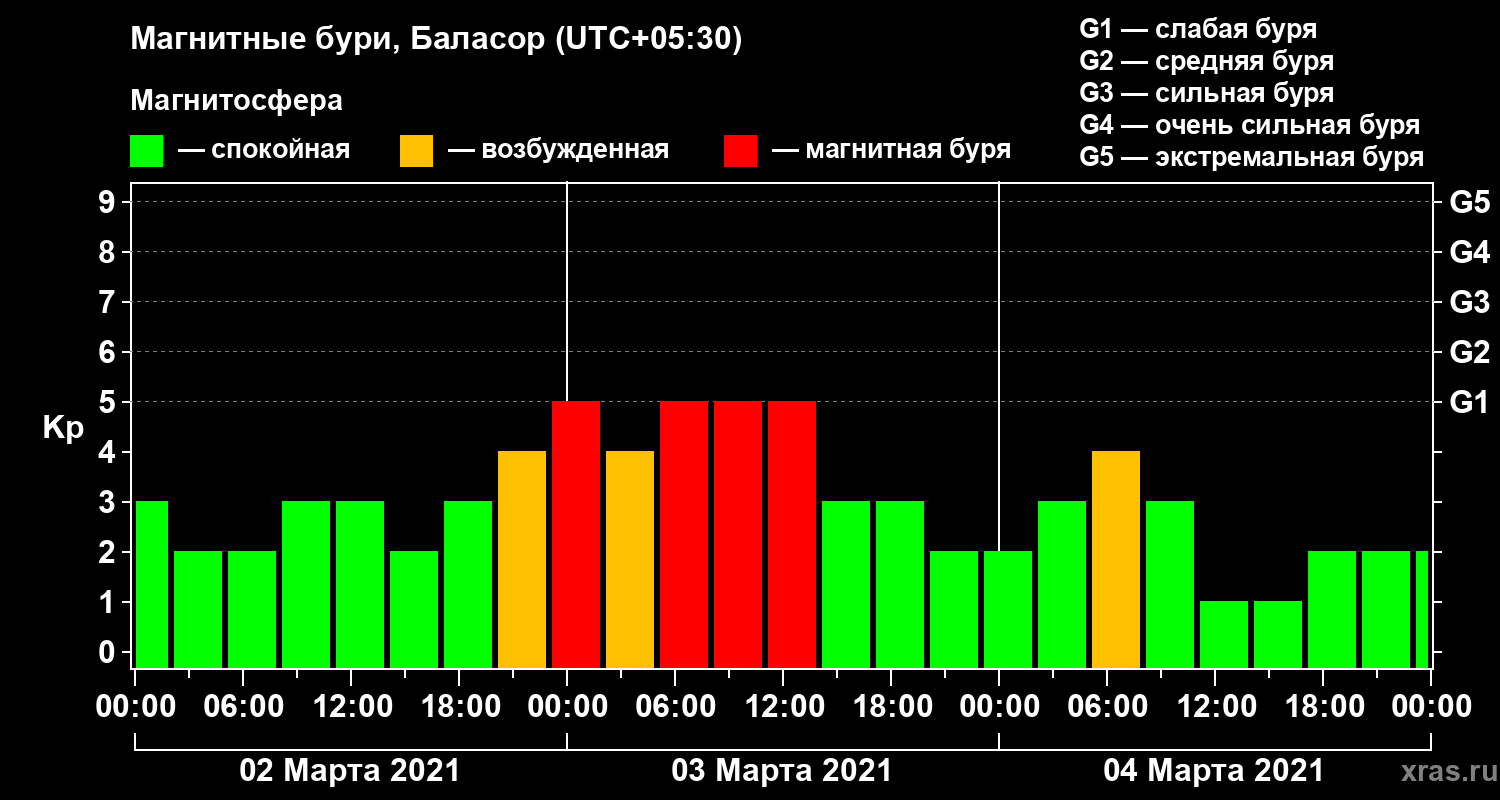
Task: Click the yellow 'возбужденная' legend swatch
Action: tap(416, 151)
